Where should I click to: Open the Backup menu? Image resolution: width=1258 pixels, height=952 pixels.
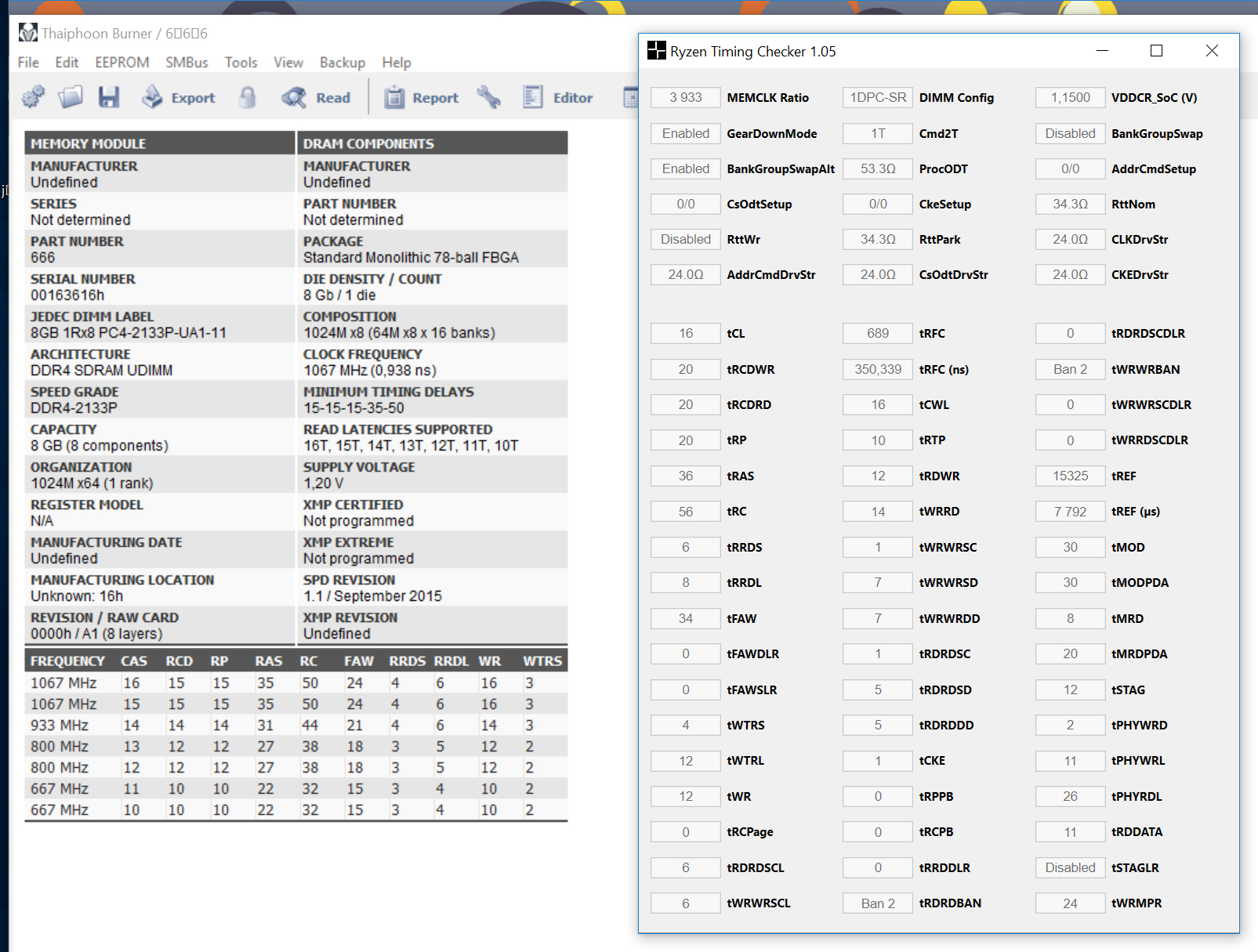click(343, 63)
